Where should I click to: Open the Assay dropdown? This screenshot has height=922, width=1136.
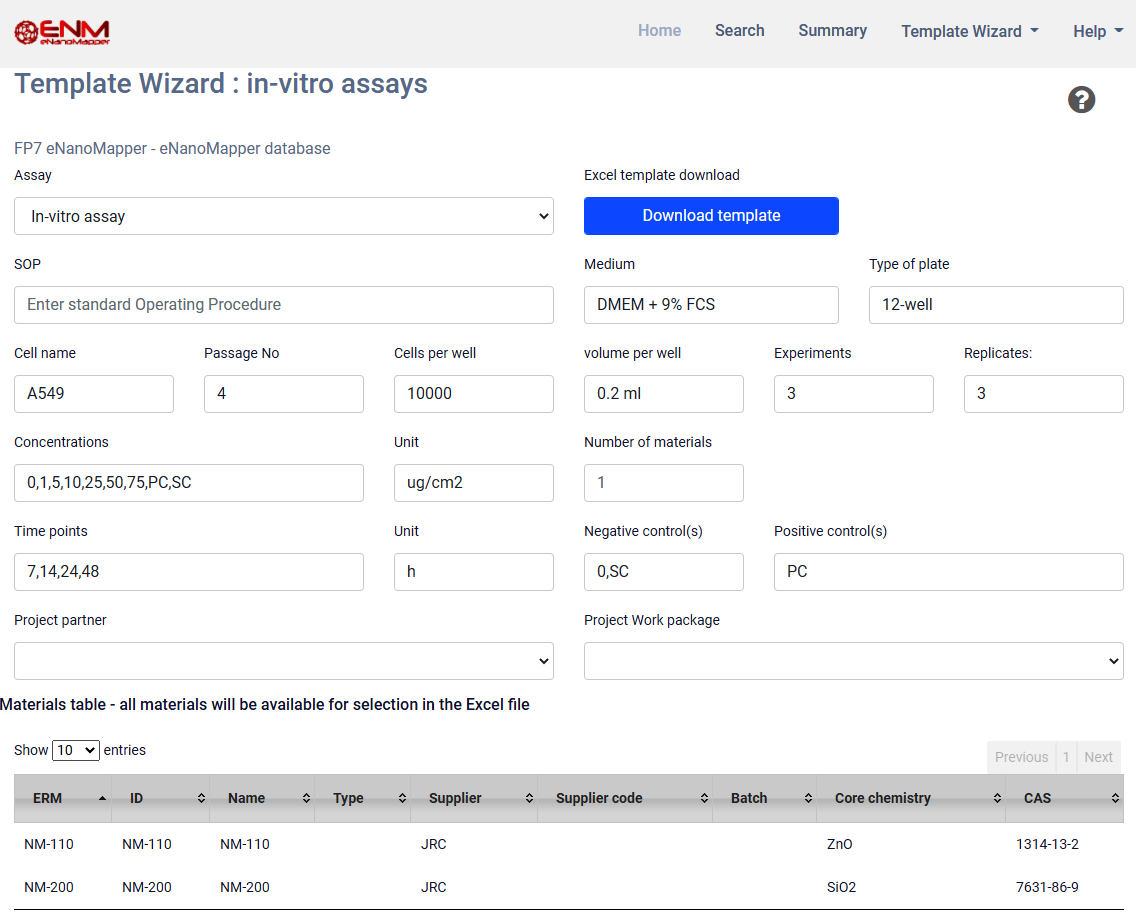tap(284, 216)
